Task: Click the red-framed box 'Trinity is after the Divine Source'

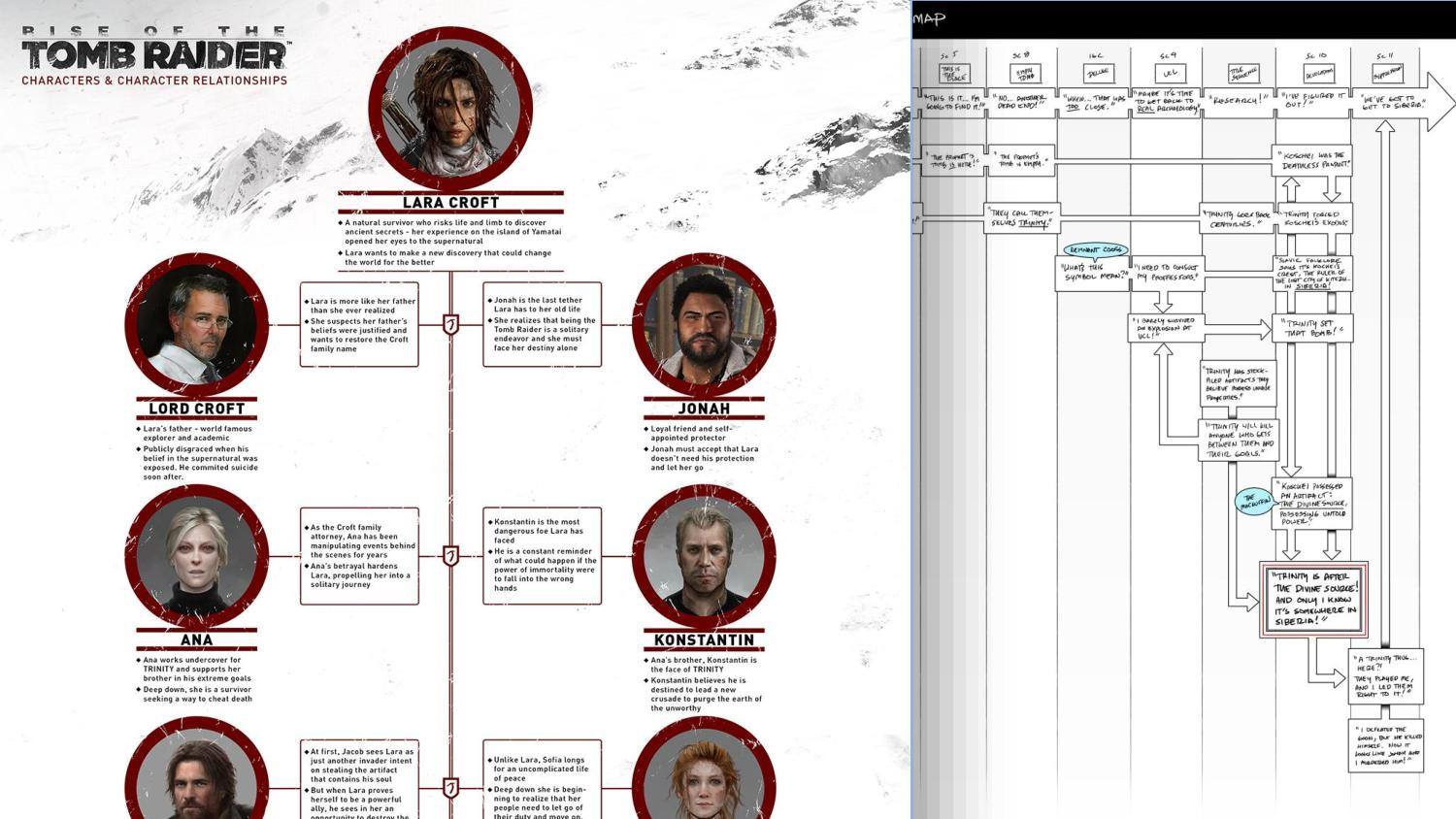Action: coord(1314,599)
